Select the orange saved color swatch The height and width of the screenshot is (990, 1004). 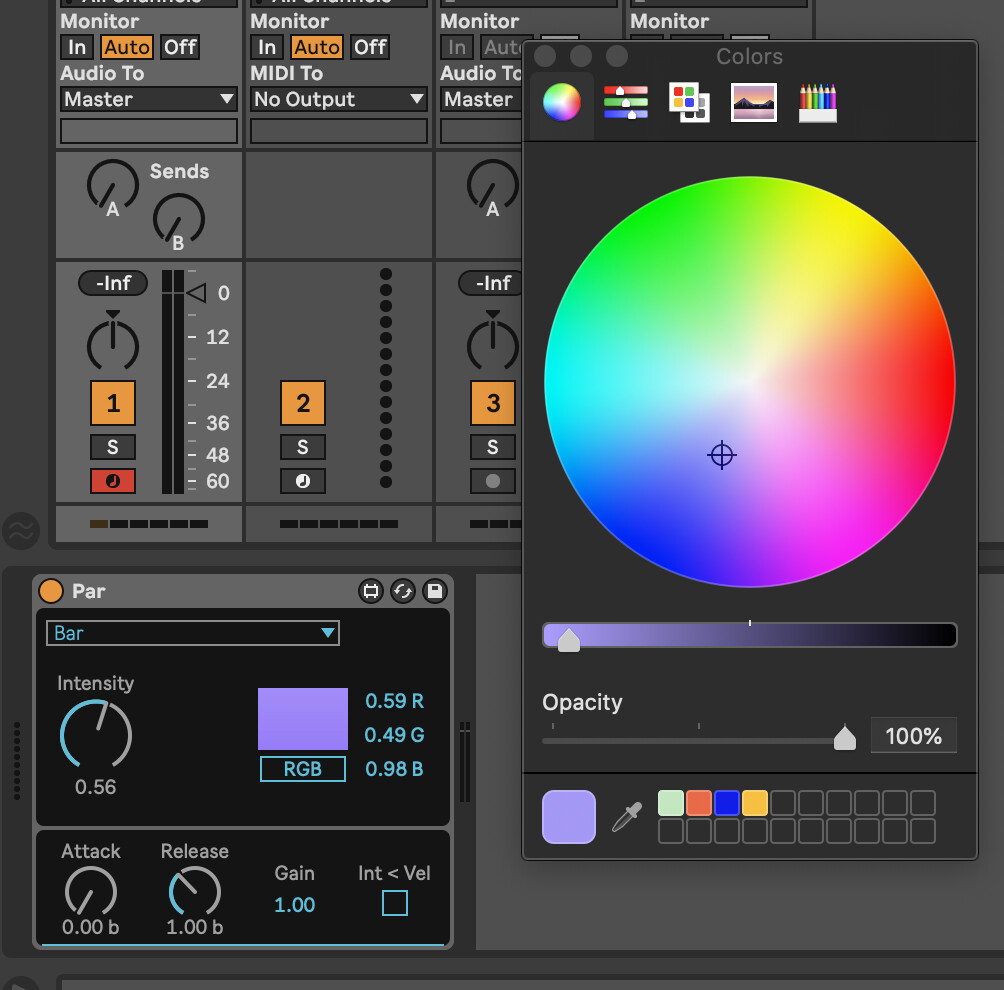click(x=699, y=803)
